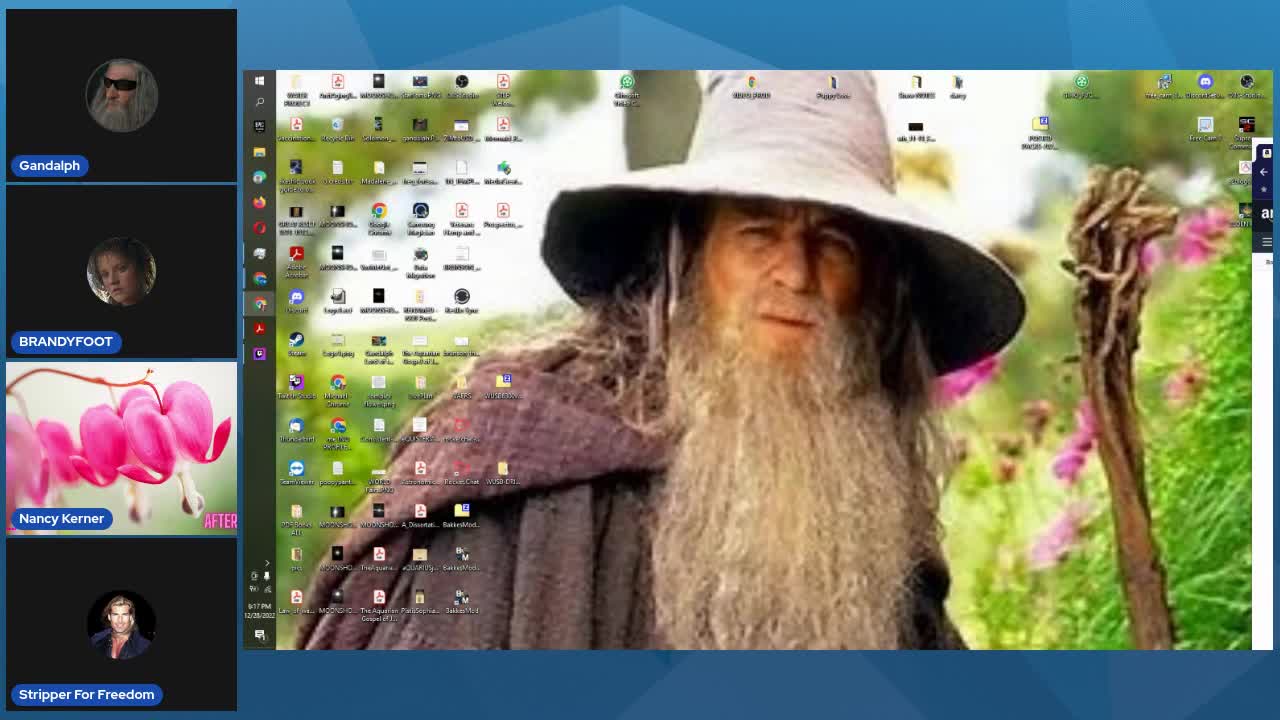Image resolution: width=1280 pixels, height=720 pixels.
Task: Open the A_Dissertation PDF file
Action: [421, 517]
